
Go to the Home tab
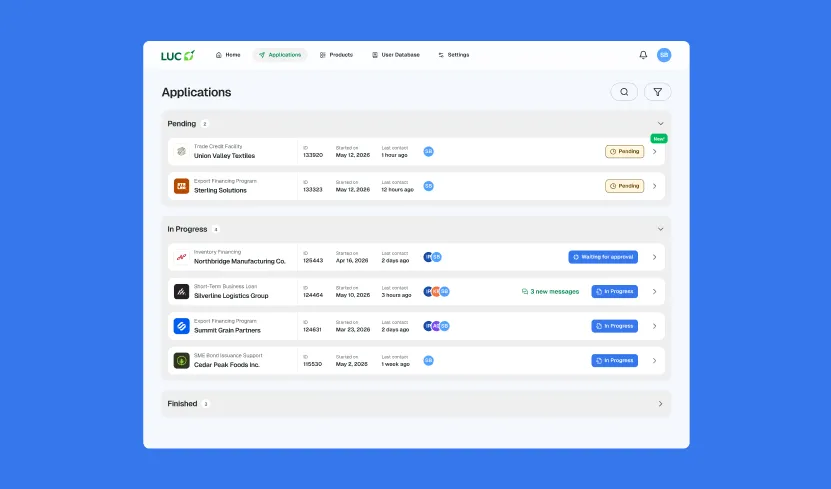[228, 55]
